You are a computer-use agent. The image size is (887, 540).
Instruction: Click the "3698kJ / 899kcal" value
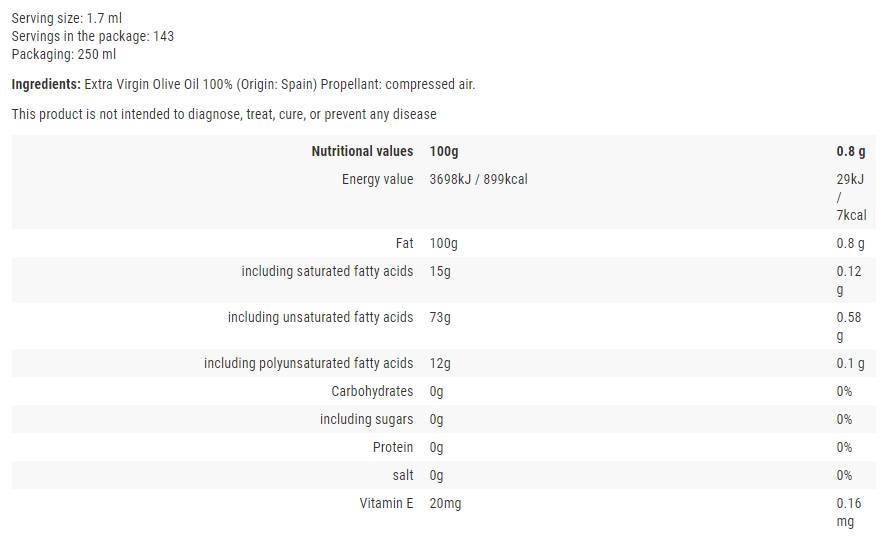[477, 179]
